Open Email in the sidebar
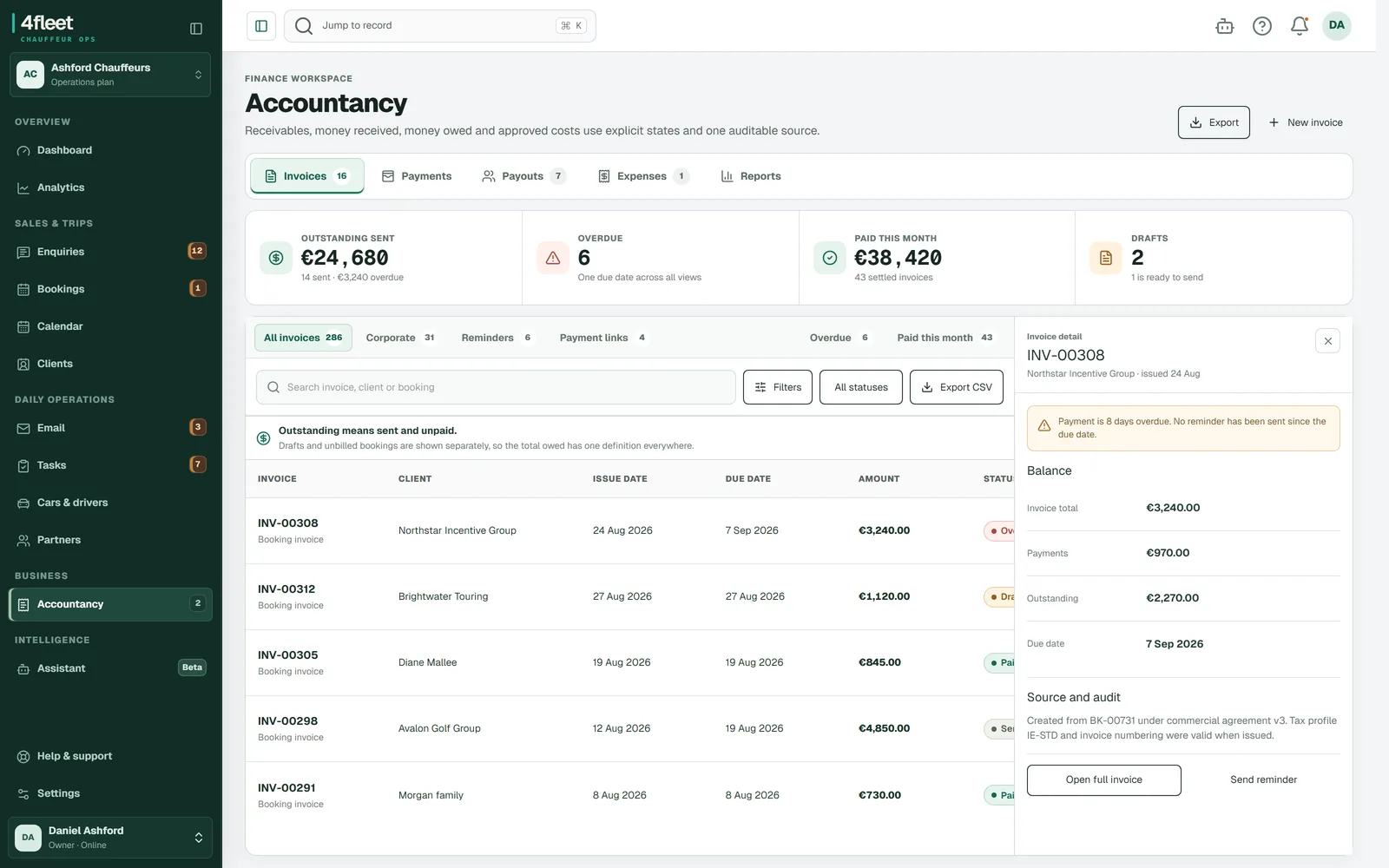The height and width of the screenshot is (868, 1389). [110, 428]
